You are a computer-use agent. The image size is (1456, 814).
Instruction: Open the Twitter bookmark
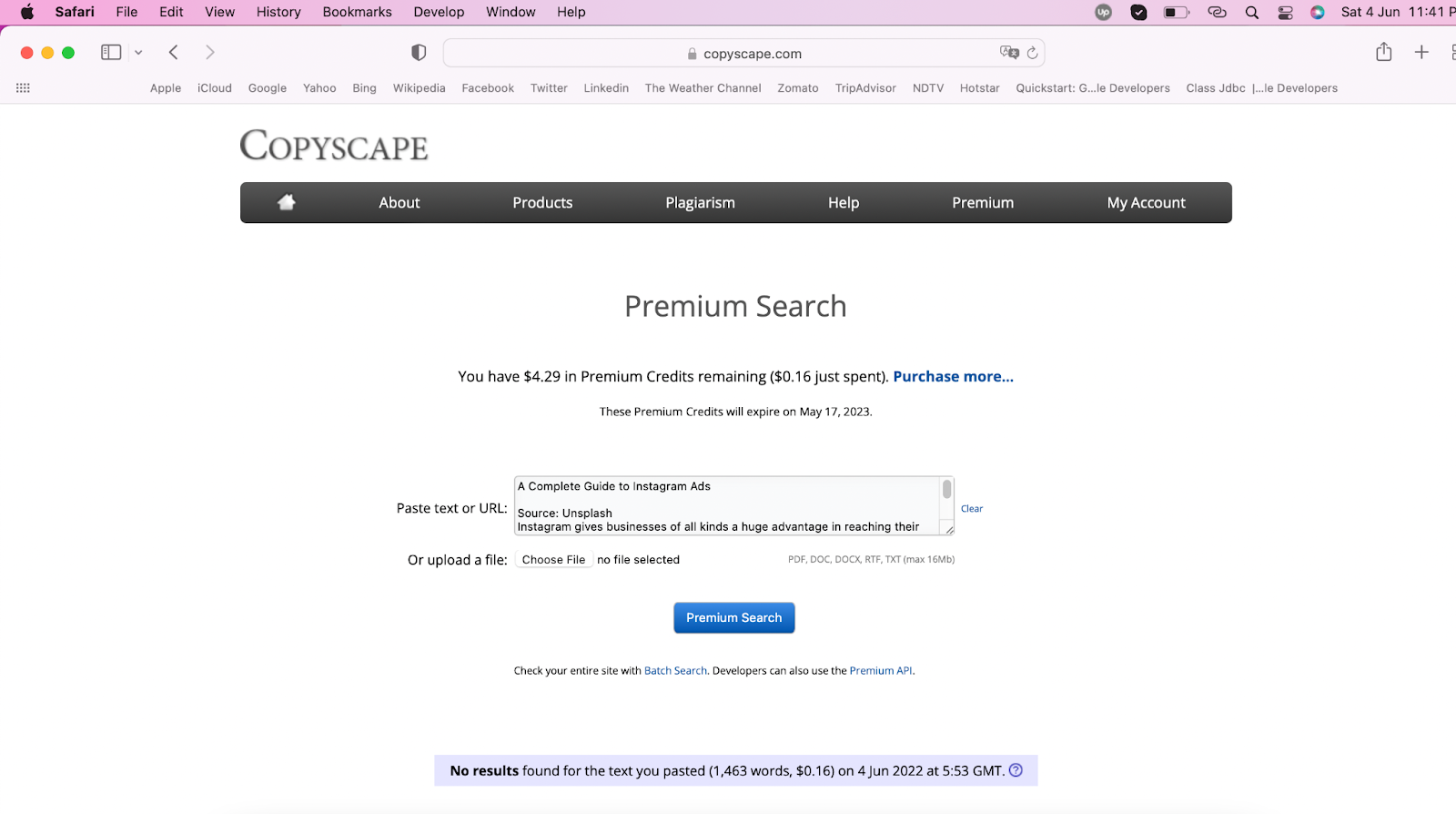pos(549,88)
